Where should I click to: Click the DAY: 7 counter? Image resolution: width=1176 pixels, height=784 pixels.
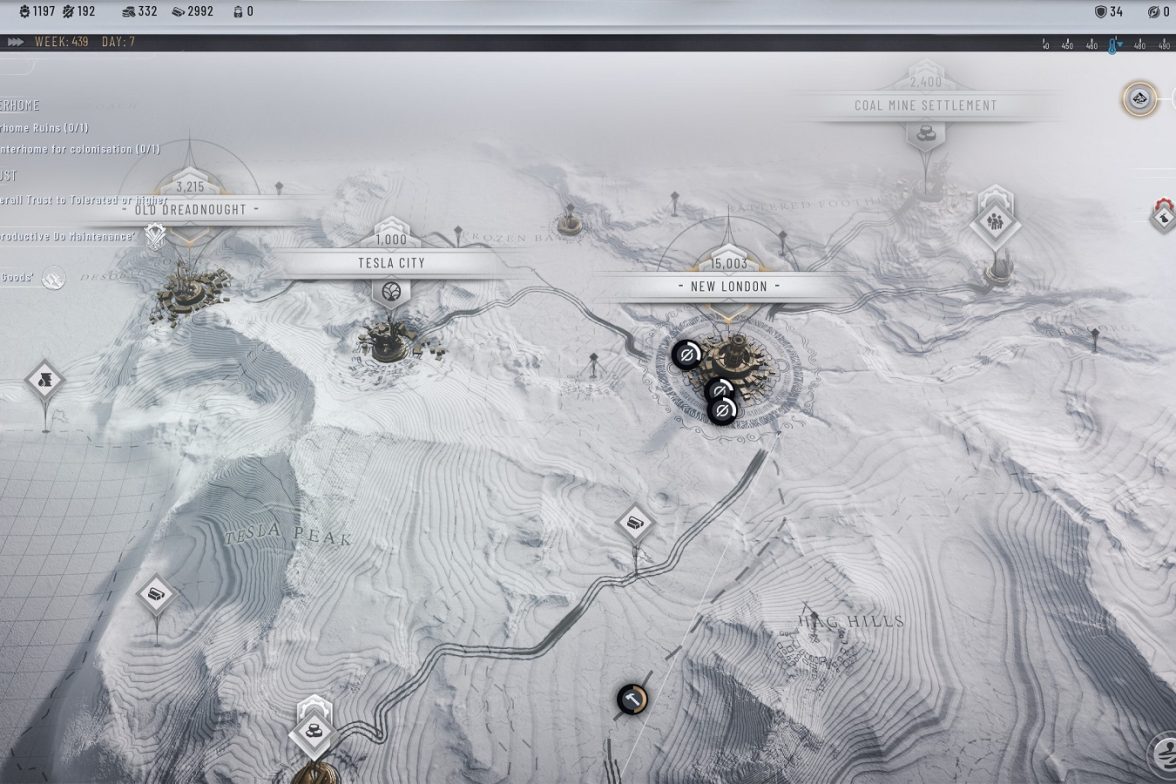coord(118,42)
